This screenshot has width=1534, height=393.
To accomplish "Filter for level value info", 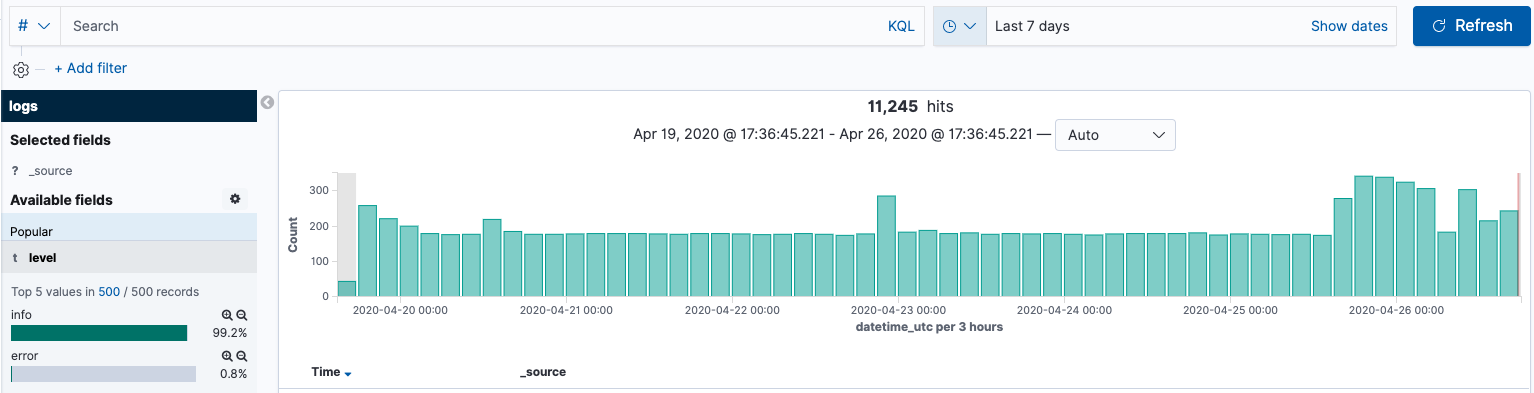I will point(227,314).
